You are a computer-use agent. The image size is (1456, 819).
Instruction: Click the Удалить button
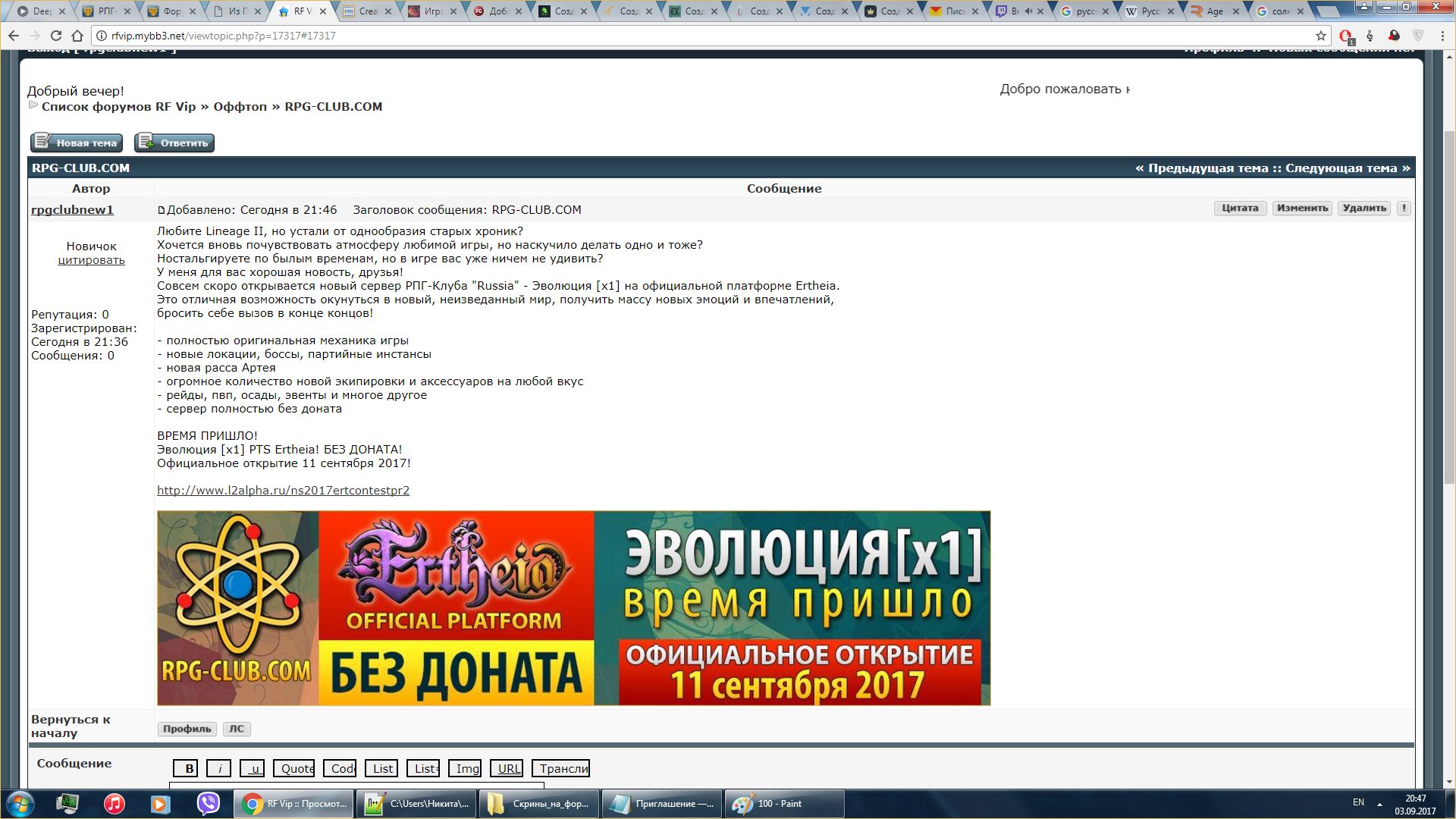click(x=1364, y=208)
